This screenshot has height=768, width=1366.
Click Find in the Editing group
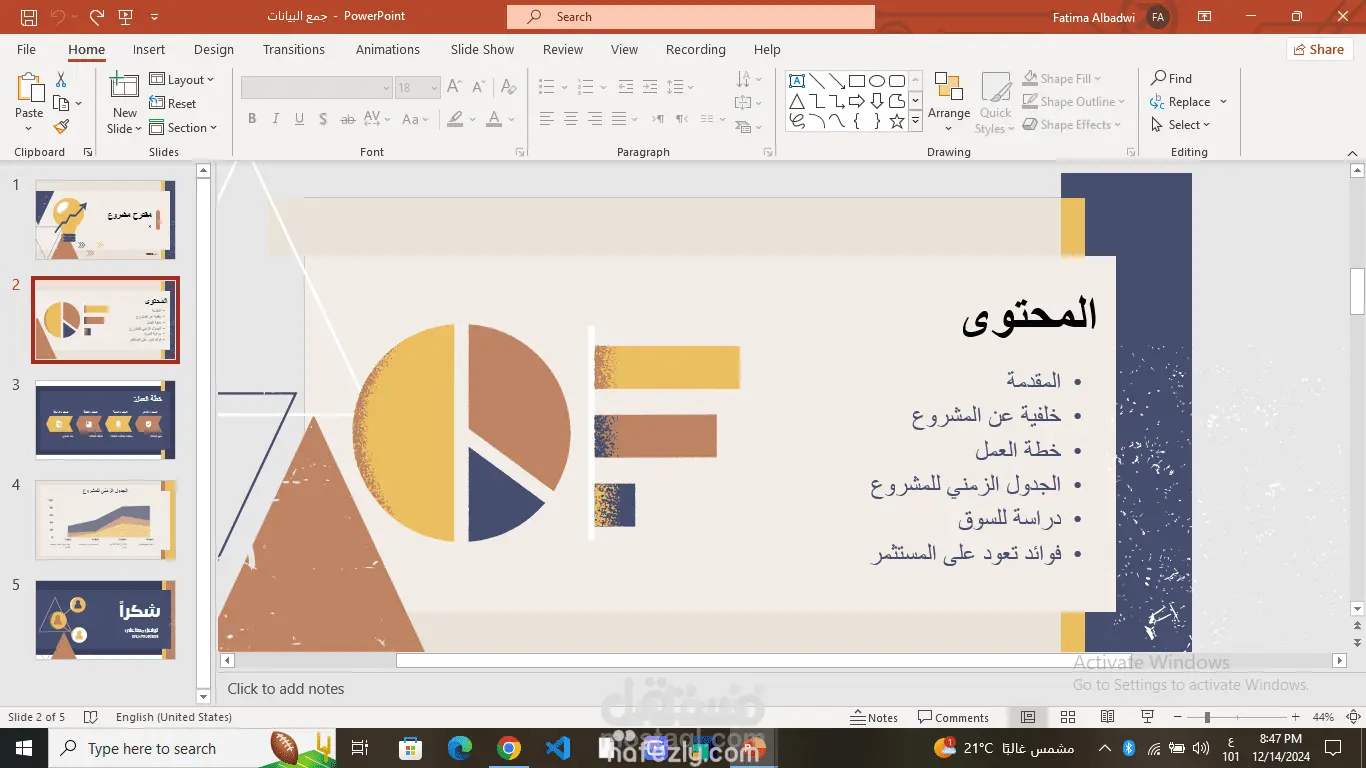1171,78
